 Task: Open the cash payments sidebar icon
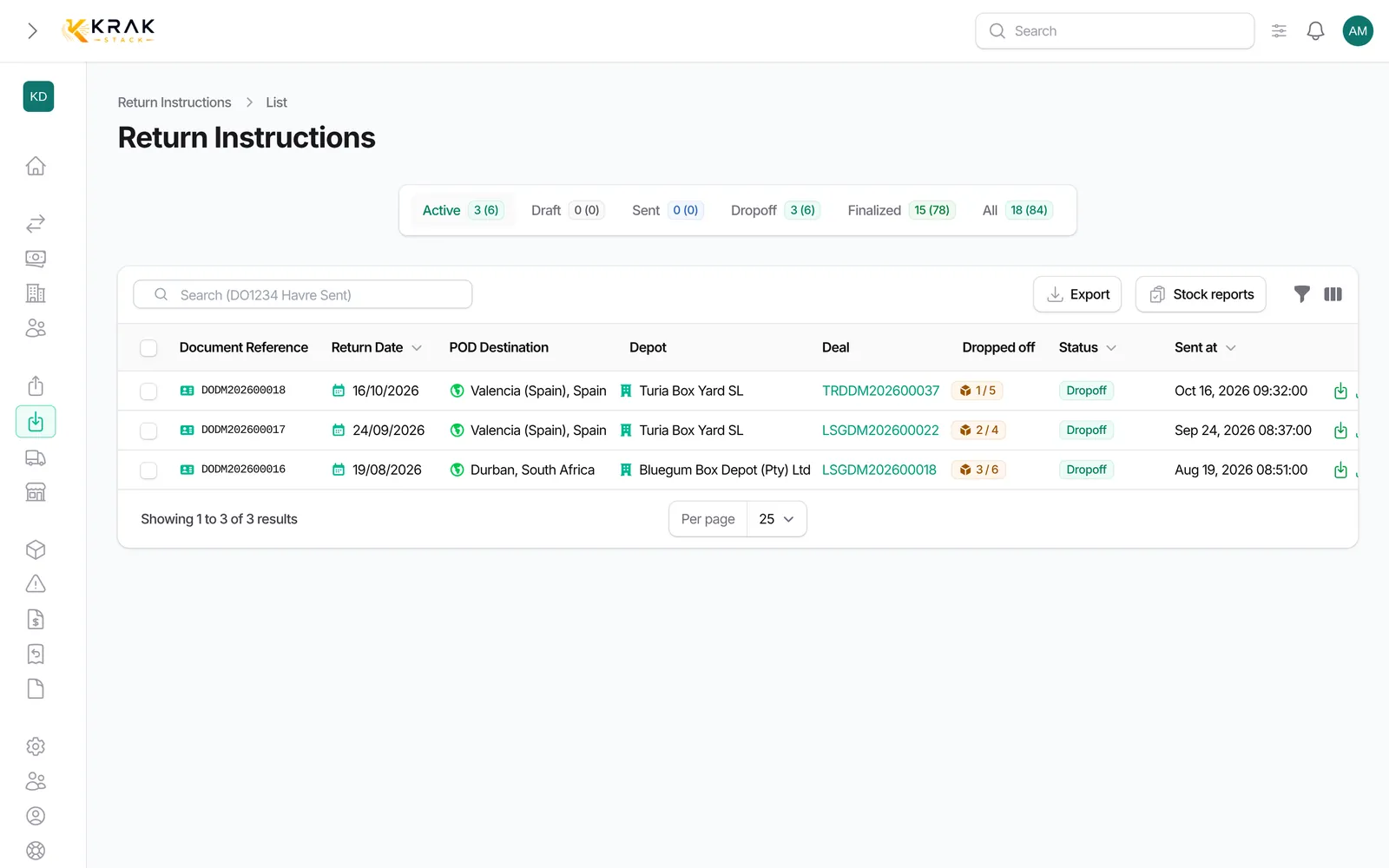coord(36,259)
